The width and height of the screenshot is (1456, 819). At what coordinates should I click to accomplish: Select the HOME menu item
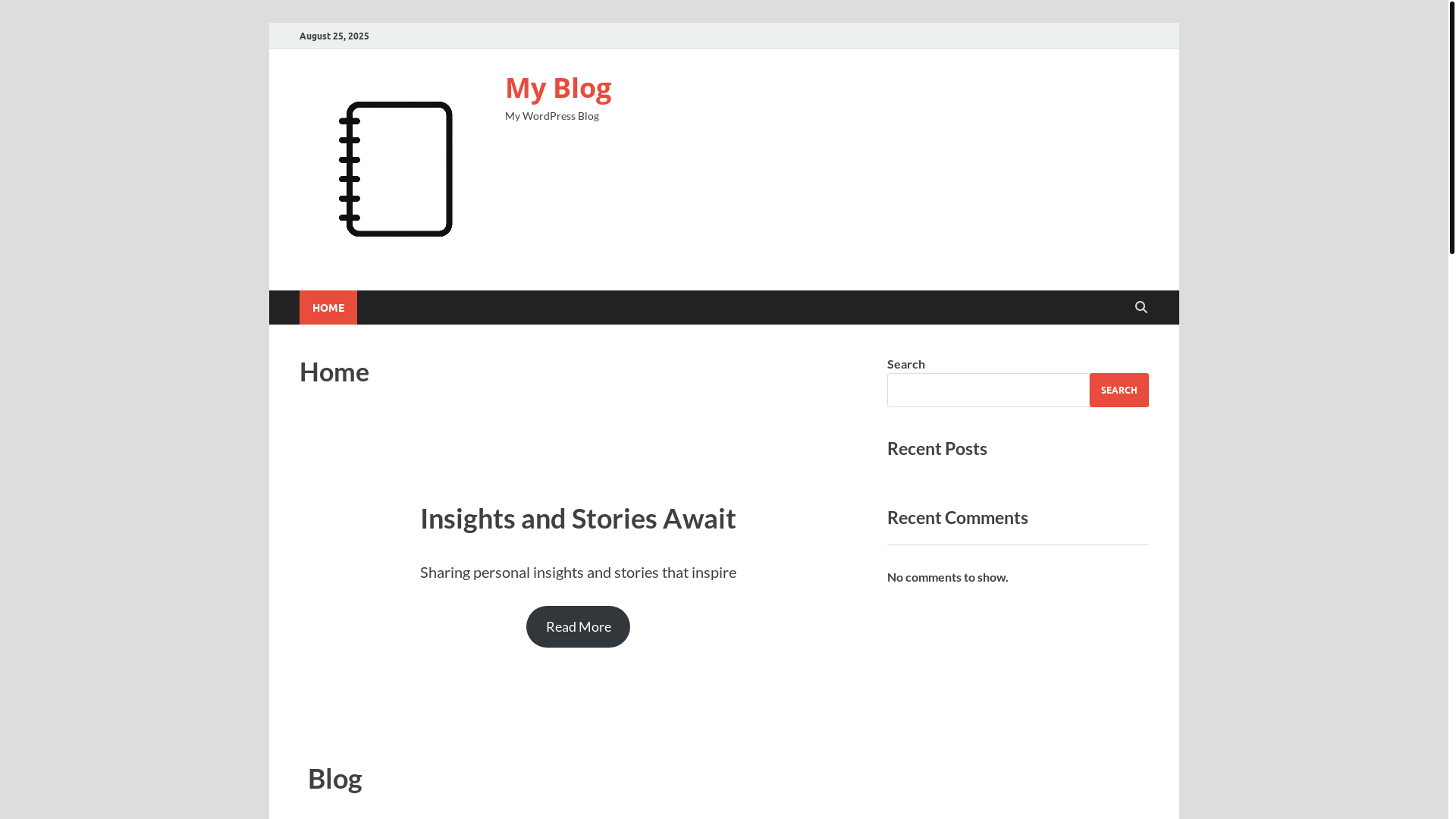pyautogui.click(x=328, y=307)
